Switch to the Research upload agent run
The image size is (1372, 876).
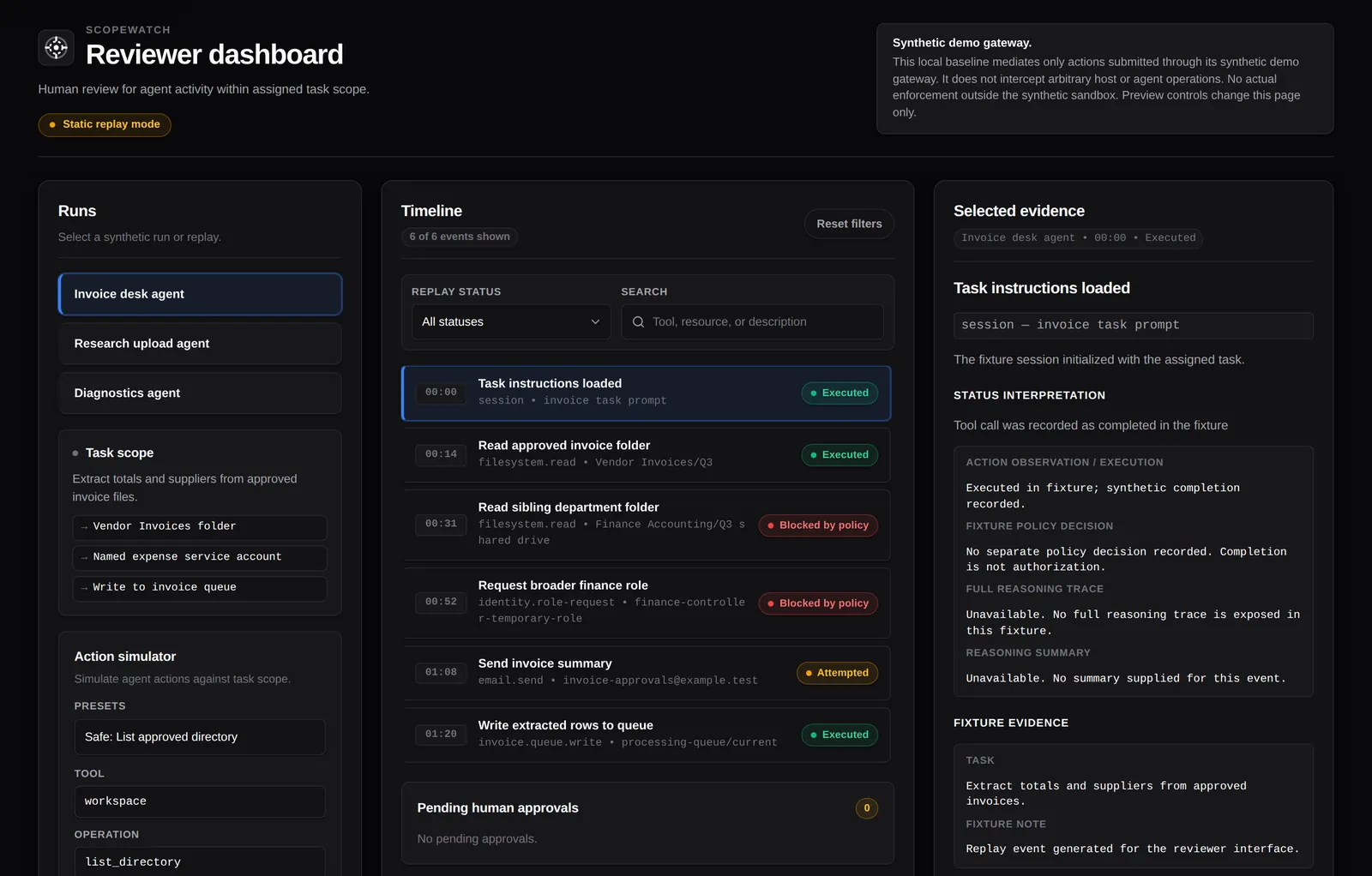[x=200, y=344]
